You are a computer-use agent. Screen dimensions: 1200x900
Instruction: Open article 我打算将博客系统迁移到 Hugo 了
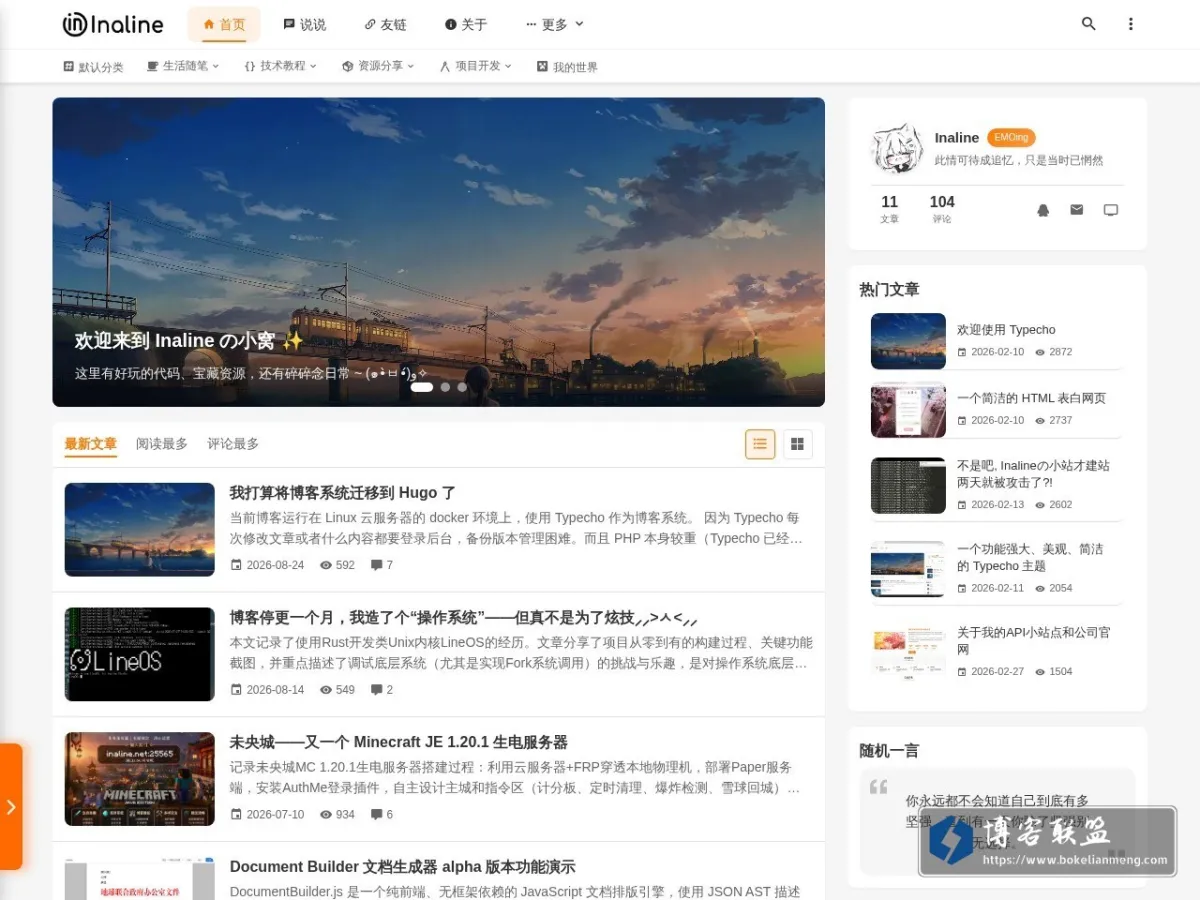pyautogui.click(x=343, y=493)
